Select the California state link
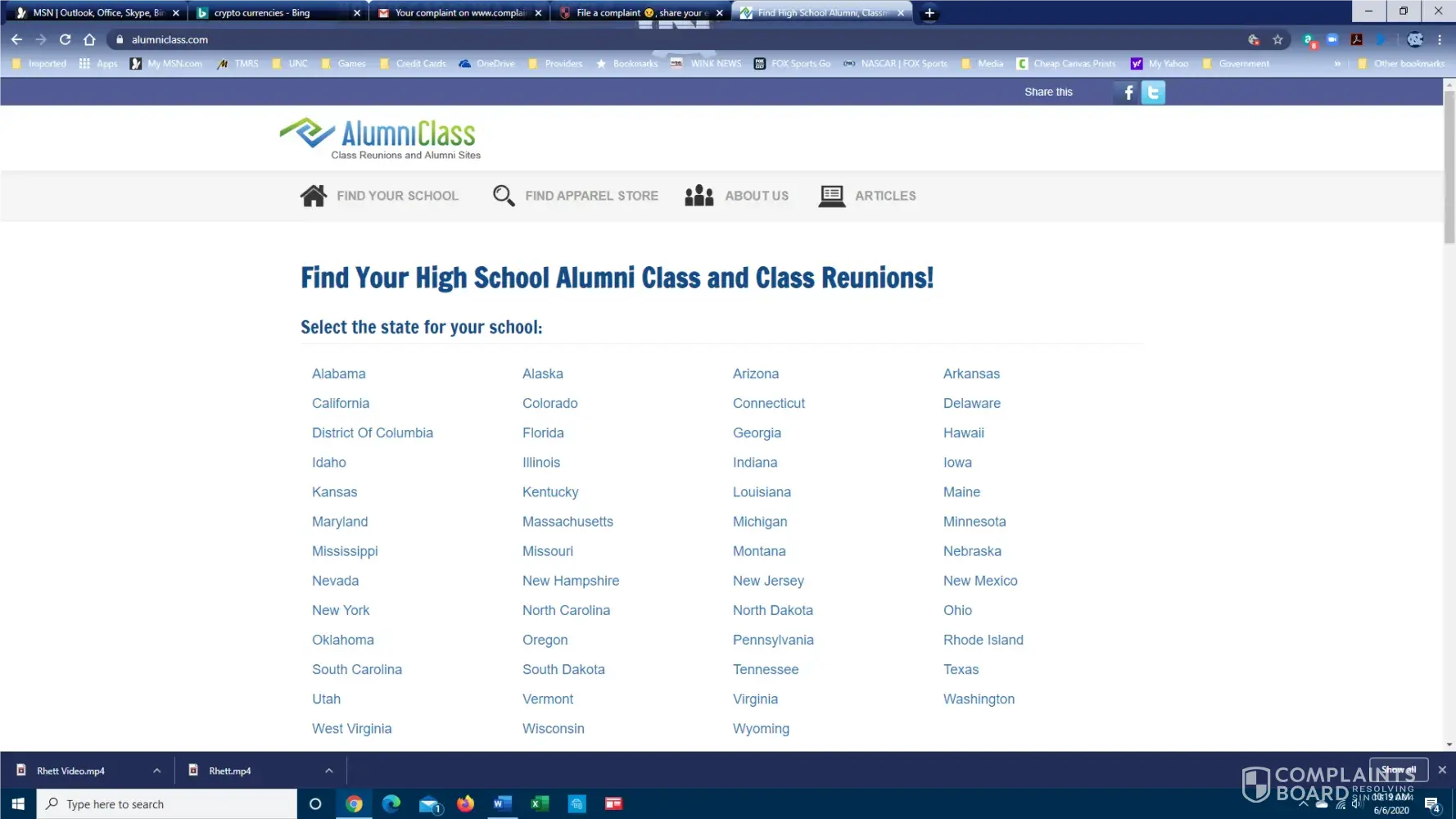The width and height of the screenshot is (1456, 819). point(341,403)
